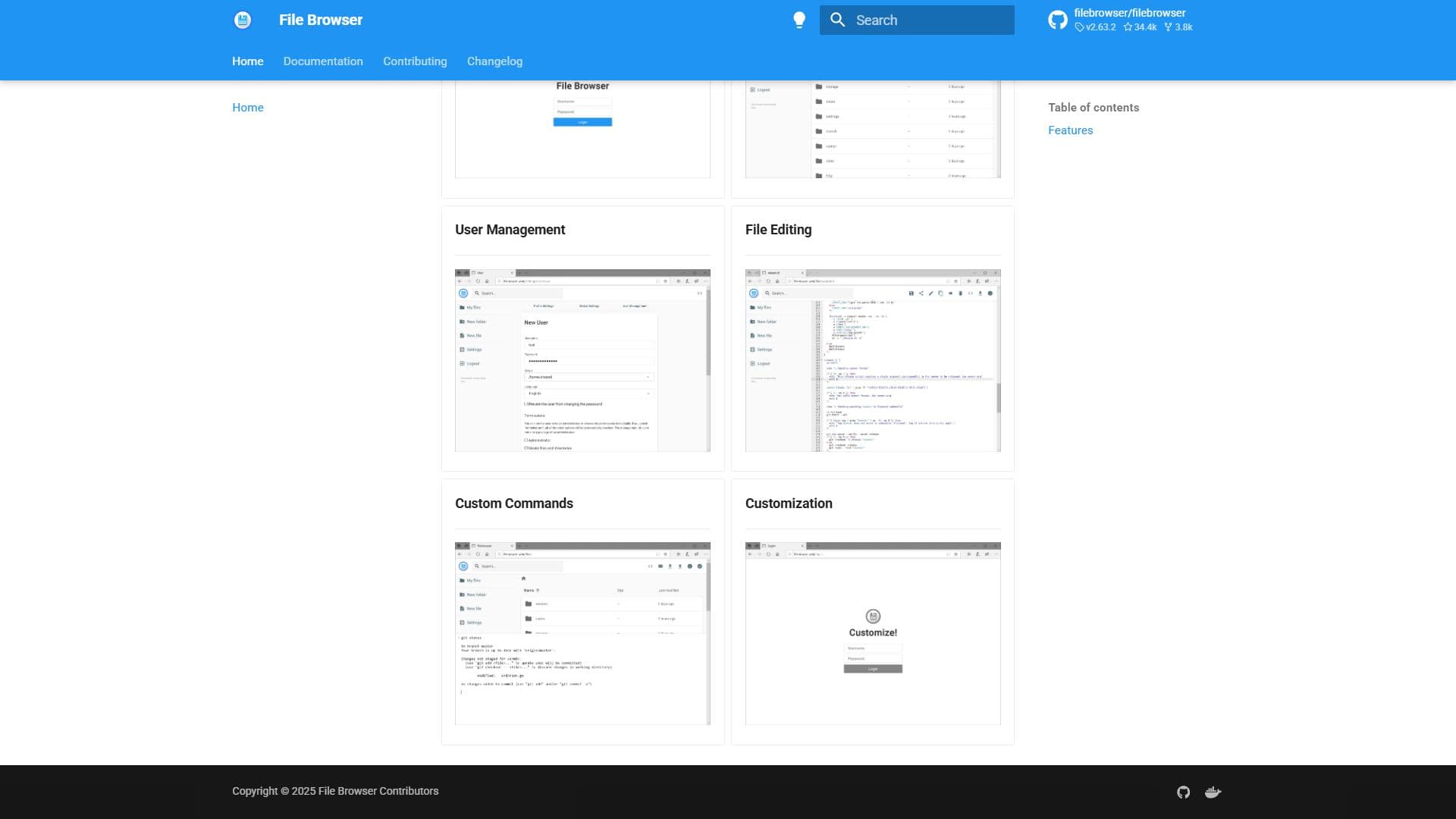Jump to Features in table of contents
Image resolution: width=1456 pixels, height=819 pixels.
point(1070,130)
